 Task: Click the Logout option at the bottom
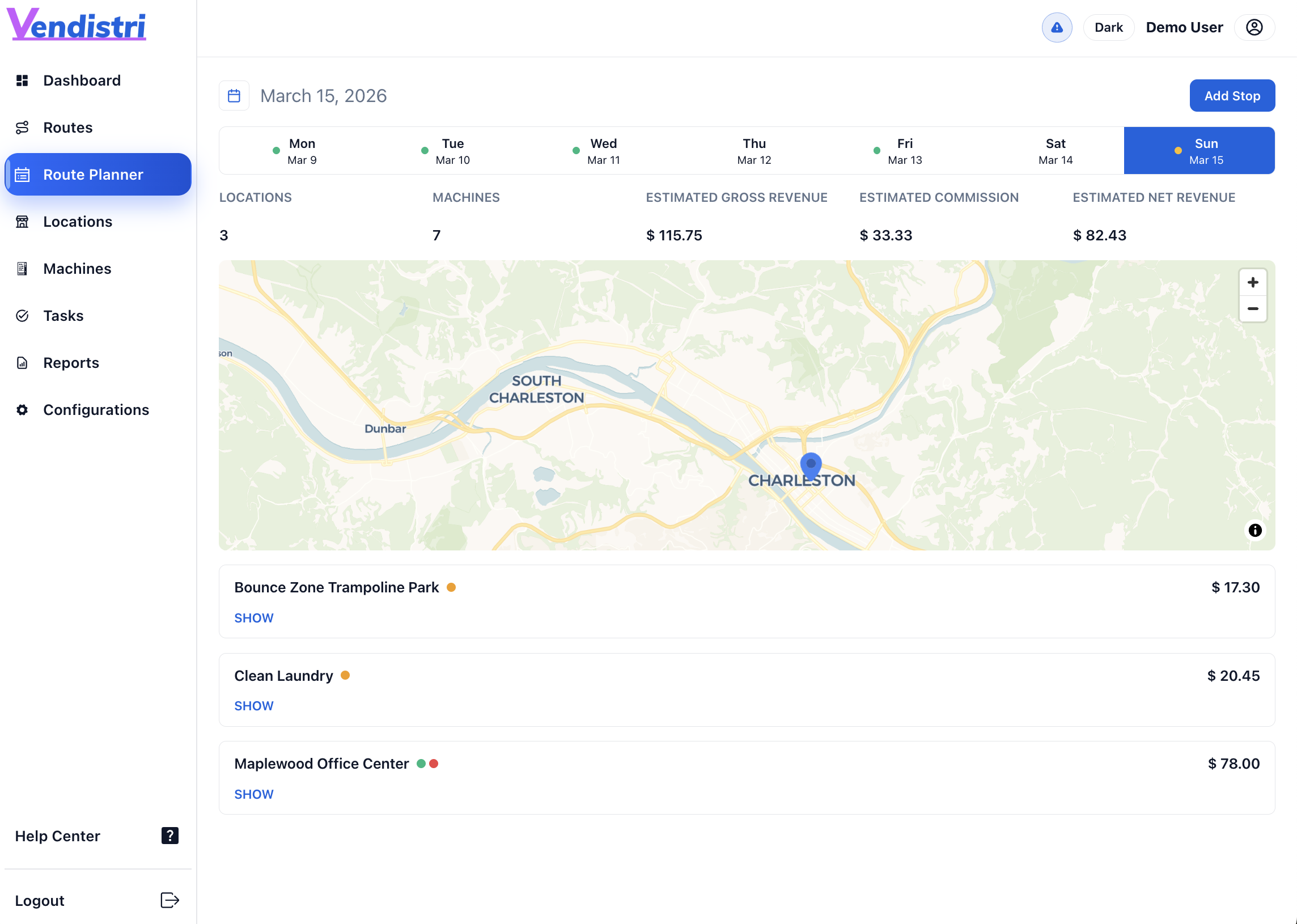coord(40,900)
